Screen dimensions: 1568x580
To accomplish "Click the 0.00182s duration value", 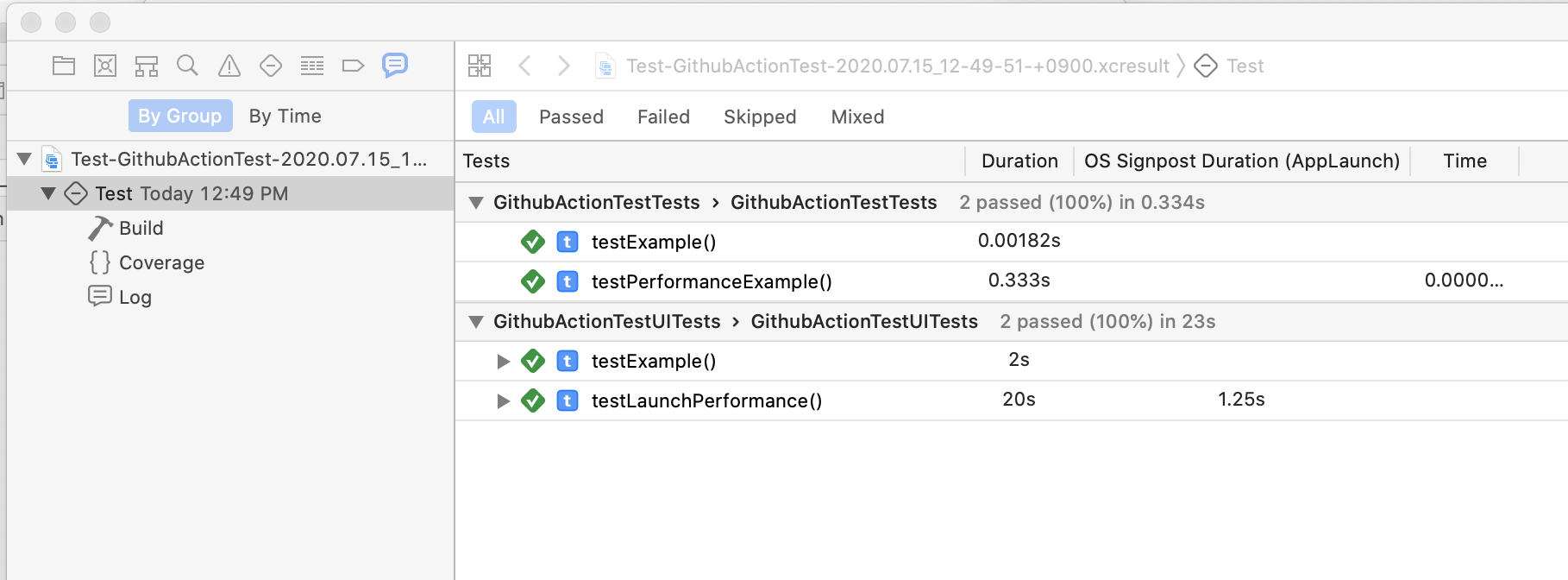I will (1019, 240).
